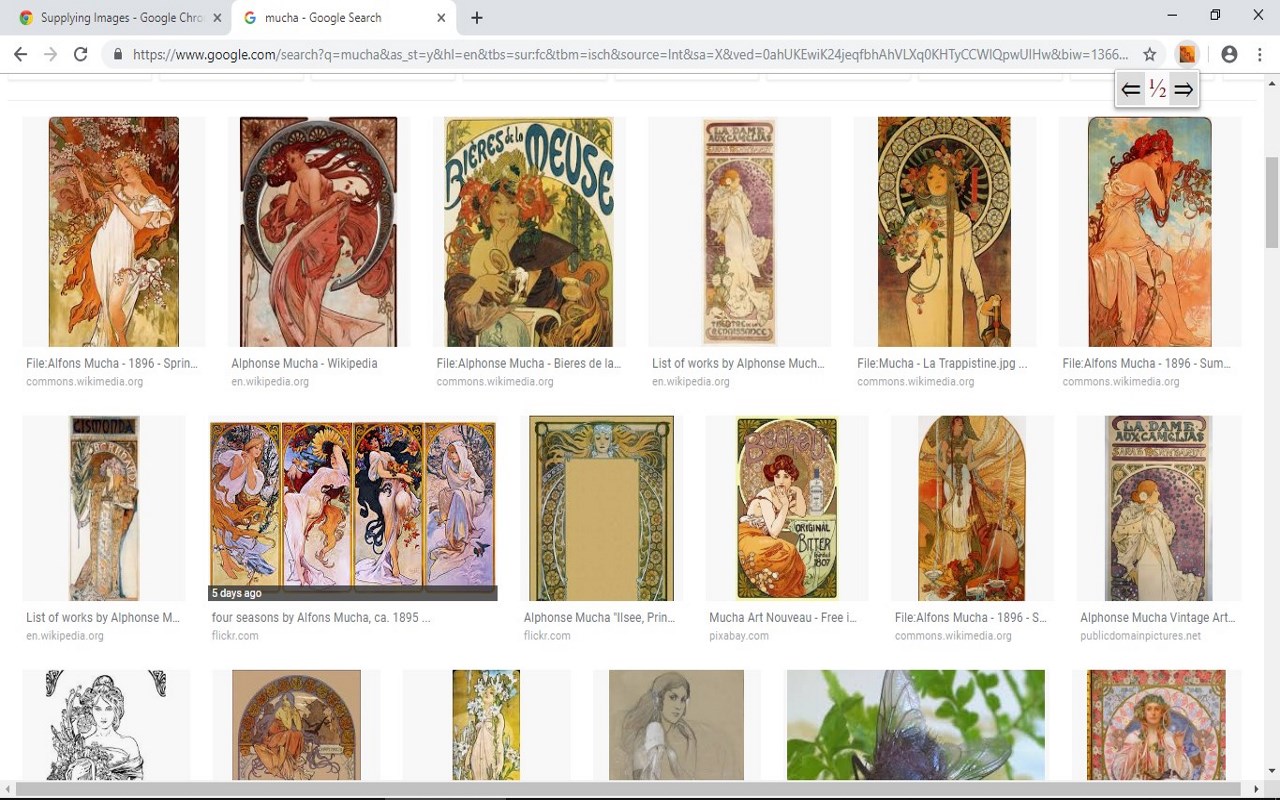The height and width of the screenshot is (800, 1280).
Task: Click 'Alphonse Mucha Vintage Art...' title
Action: click(x=1157, y=618)
